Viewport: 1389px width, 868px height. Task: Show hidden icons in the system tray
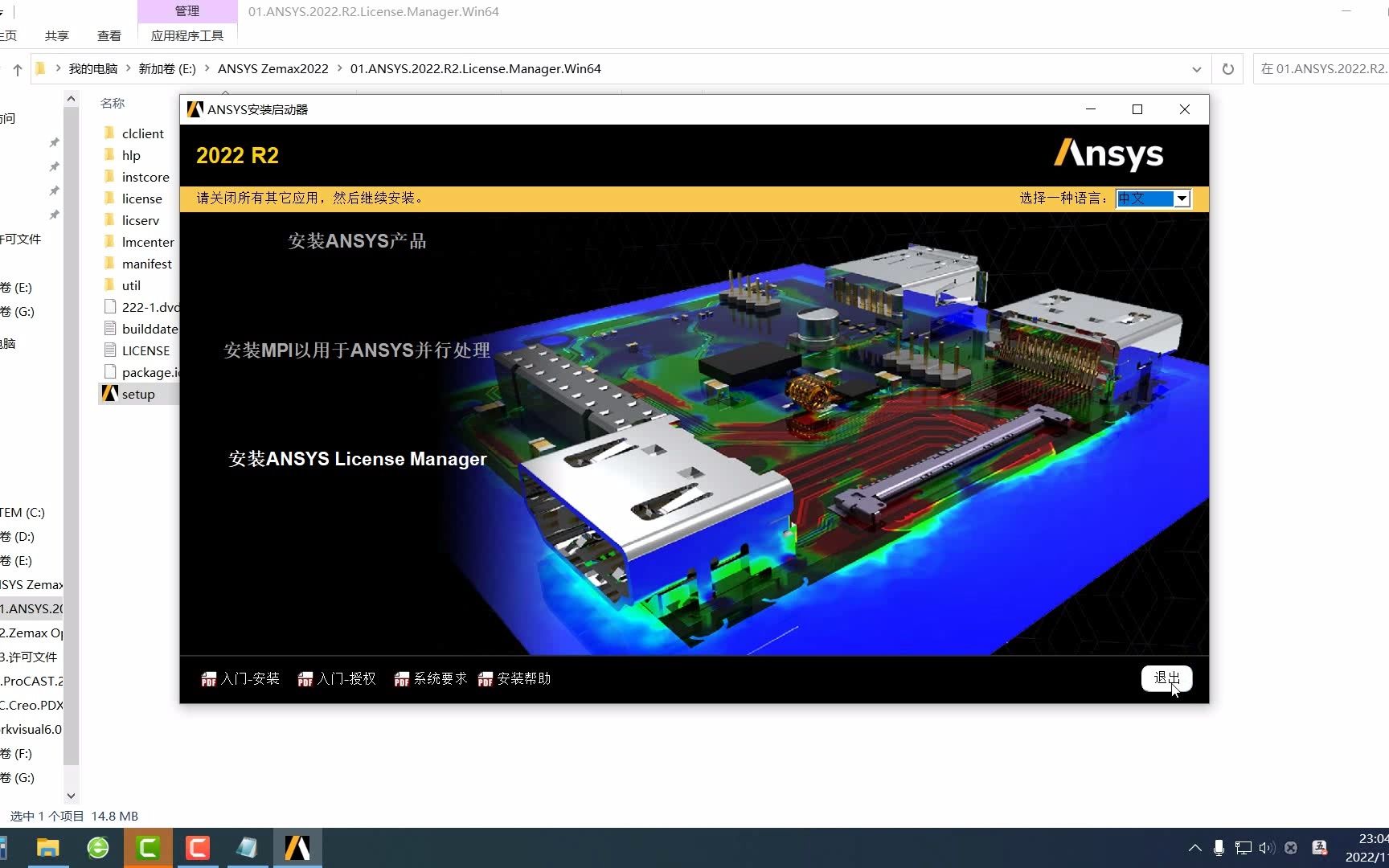[x=1195, y=847]
